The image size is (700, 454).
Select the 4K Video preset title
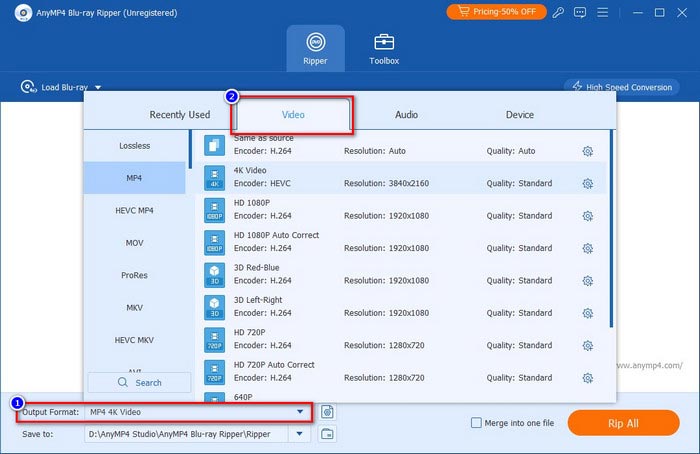250,171
